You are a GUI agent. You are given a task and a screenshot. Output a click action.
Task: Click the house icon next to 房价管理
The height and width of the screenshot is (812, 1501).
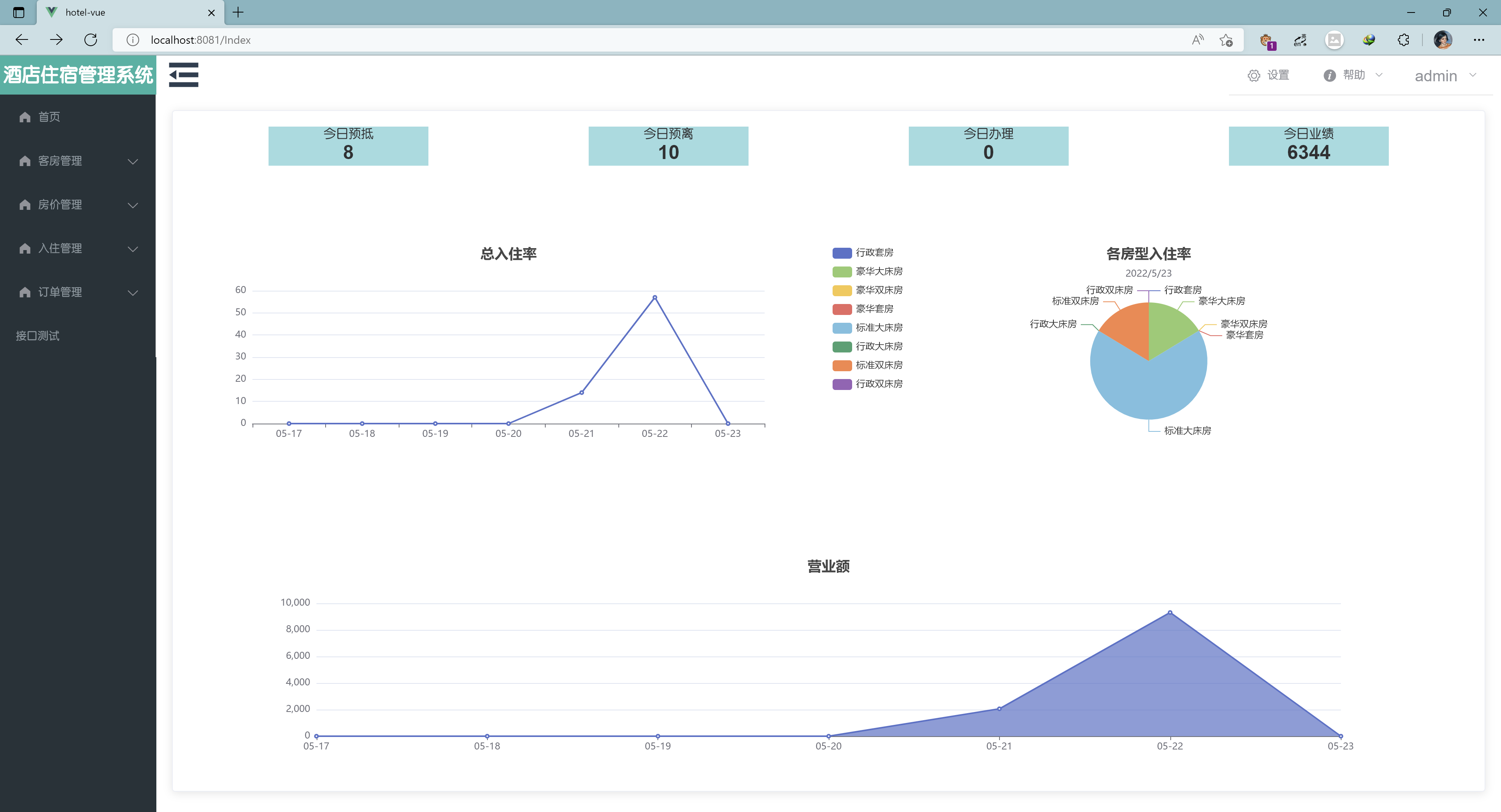tap(25, 204)
